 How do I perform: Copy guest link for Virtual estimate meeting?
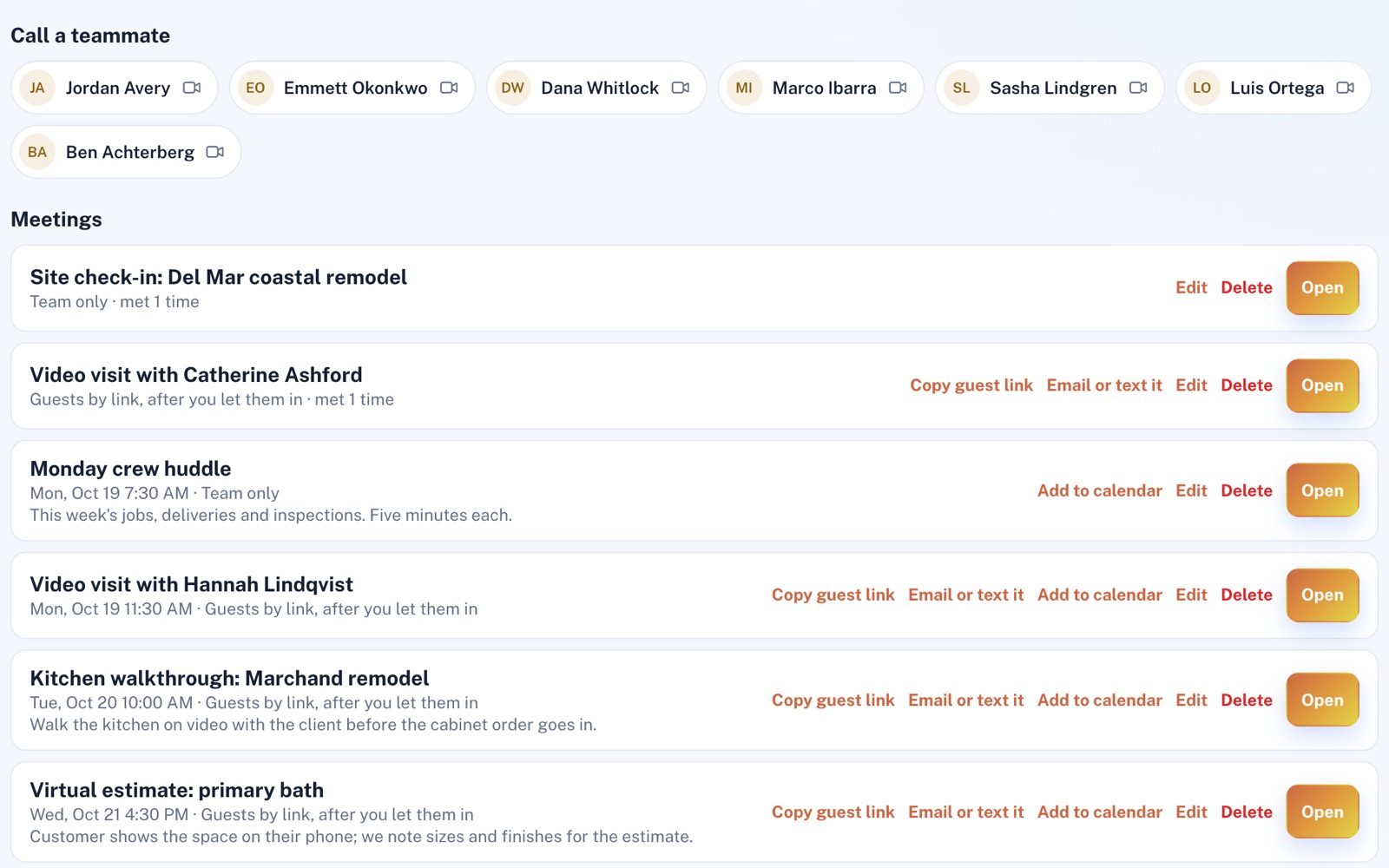[833, 812]
